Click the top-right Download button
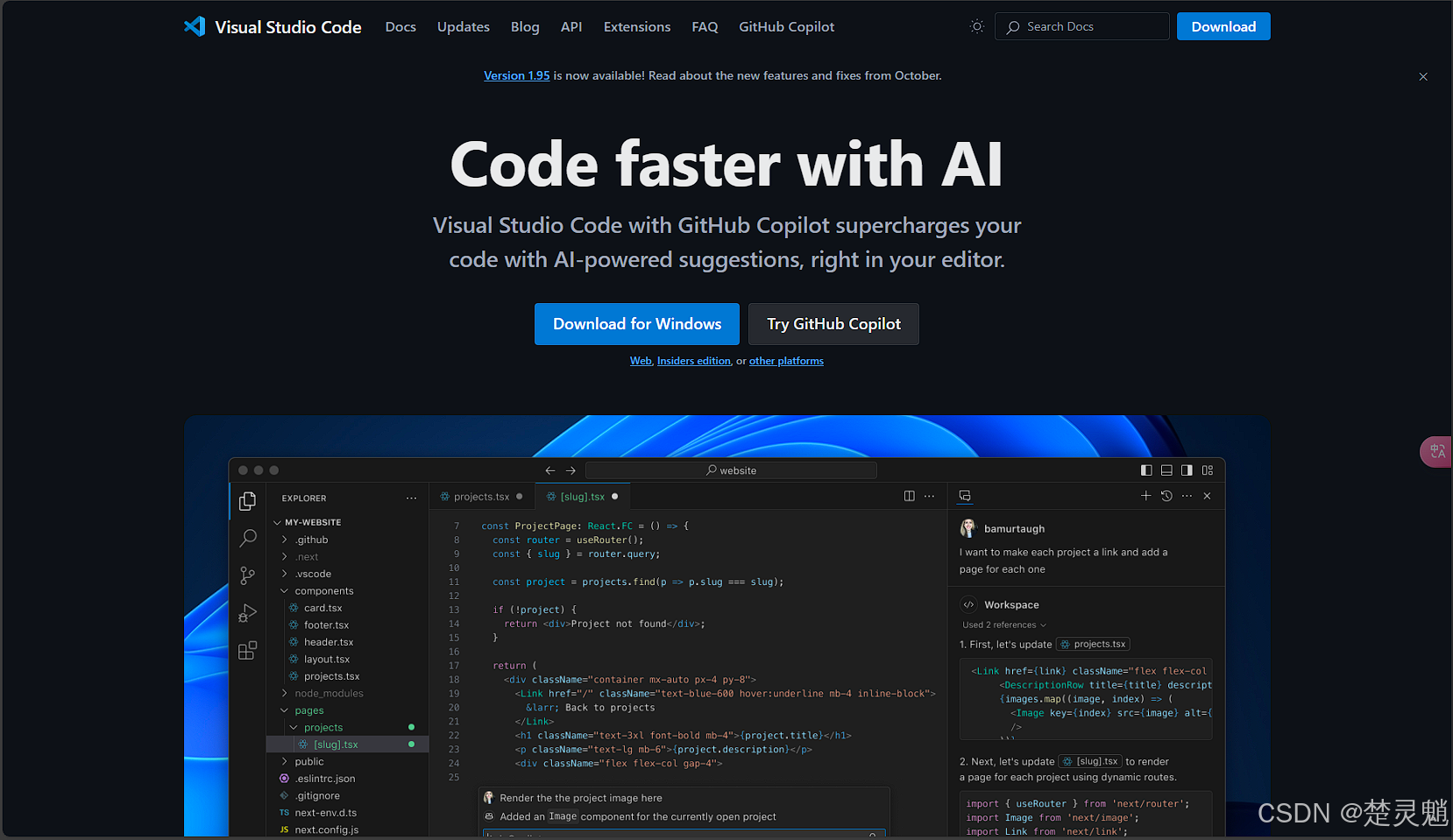Screen dimensions: 1453x840 (1223, 26)
